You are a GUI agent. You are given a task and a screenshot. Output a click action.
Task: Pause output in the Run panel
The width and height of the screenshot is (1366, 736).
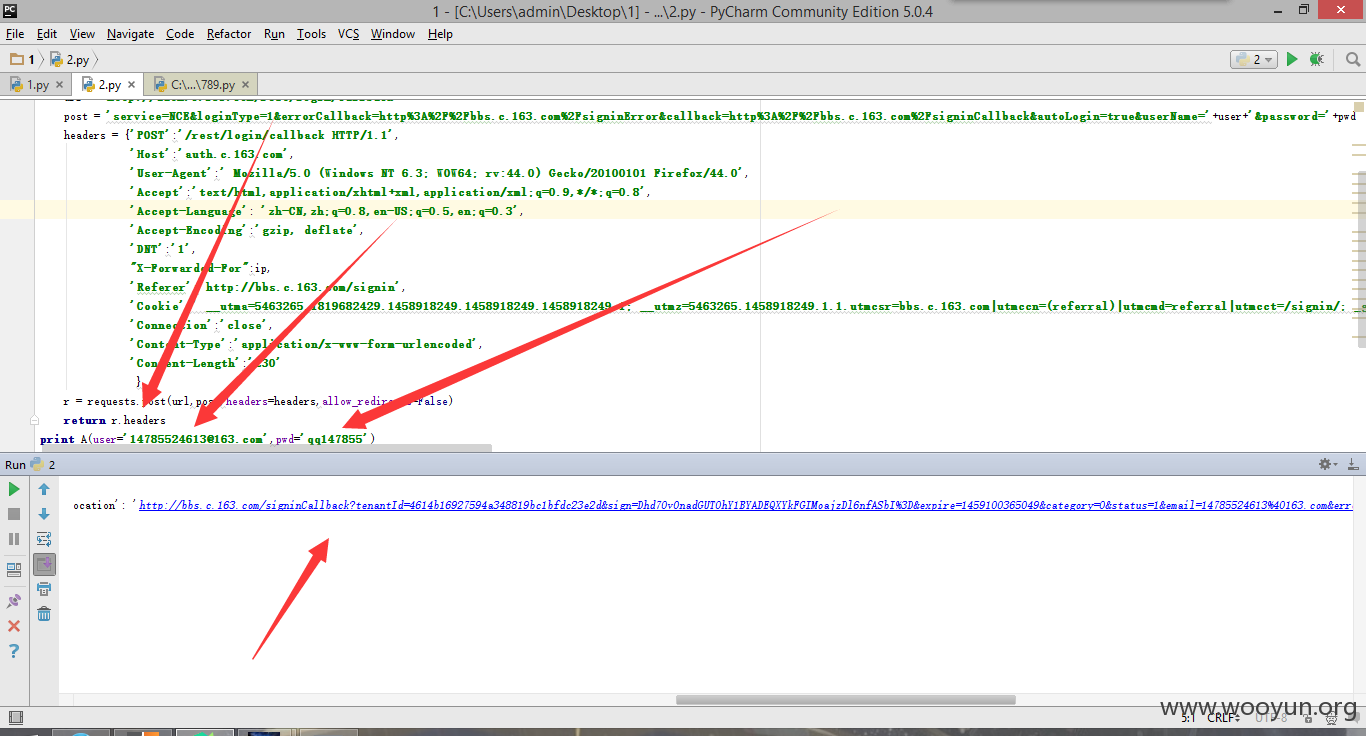point(14,539)
